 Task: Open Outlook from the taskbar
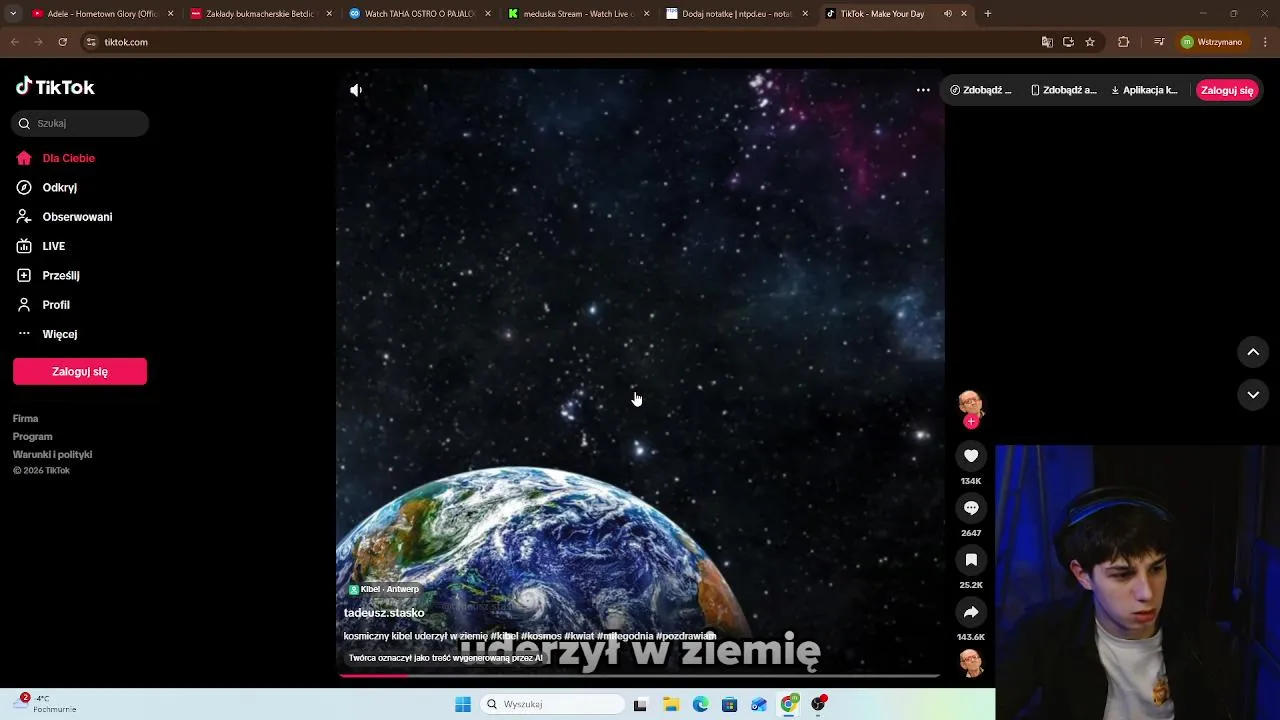(x=759, y=704)
